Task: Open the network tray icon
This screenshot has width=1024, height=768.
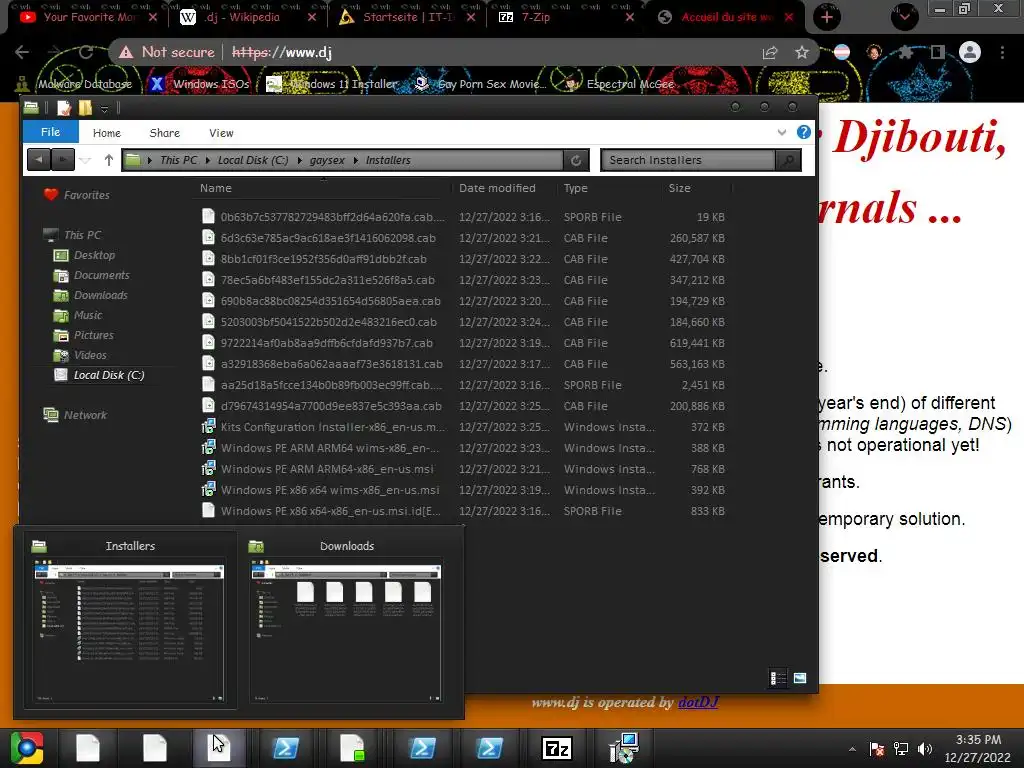Action: click(x=901, y=749)
